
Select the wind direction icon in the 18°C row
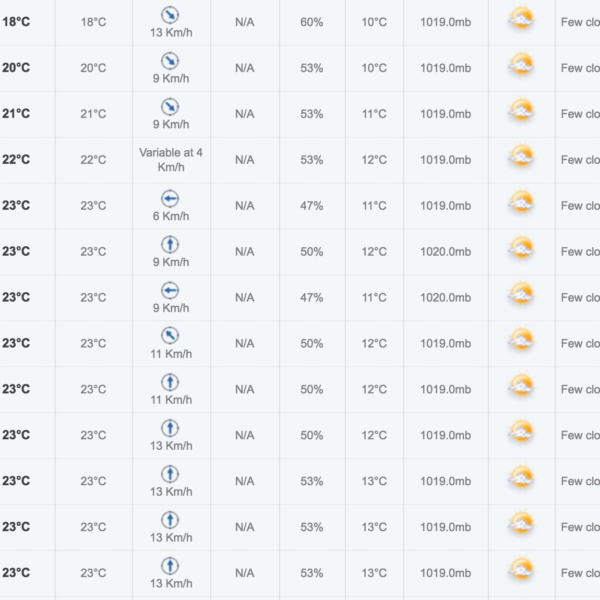pos(170,15)
